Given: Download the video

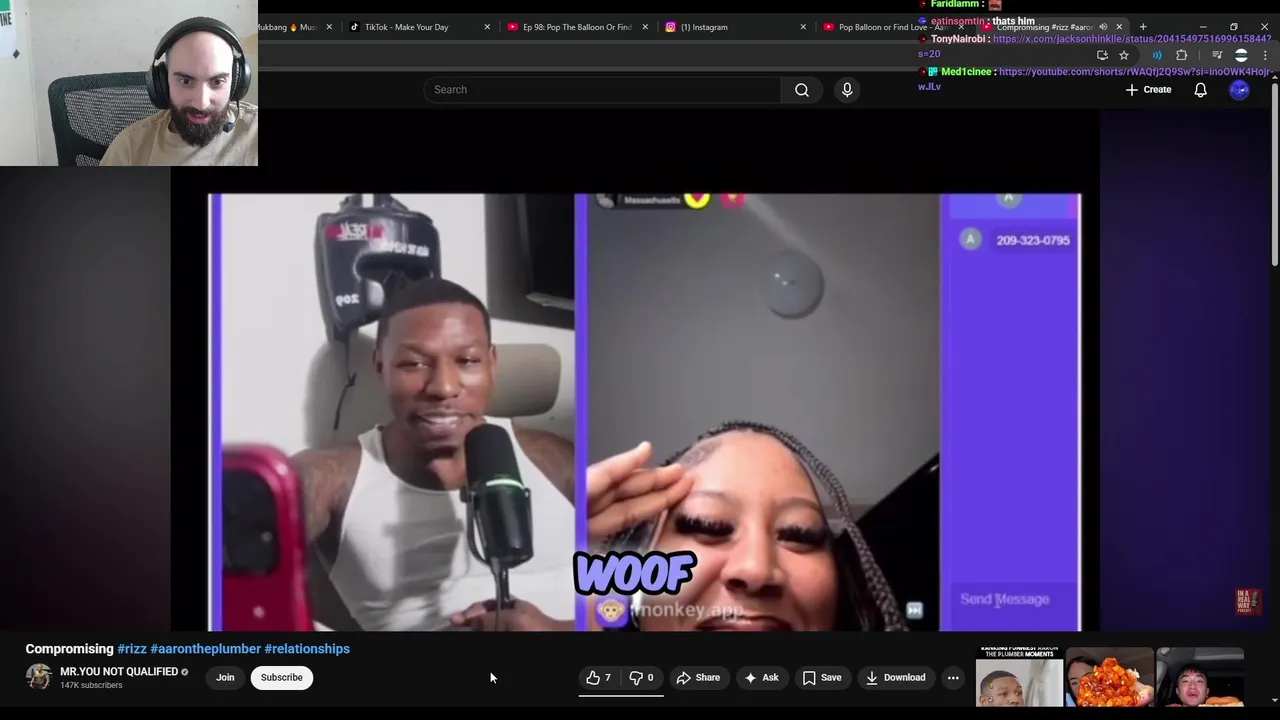Looking at the screenshot, I should (896, 678).
